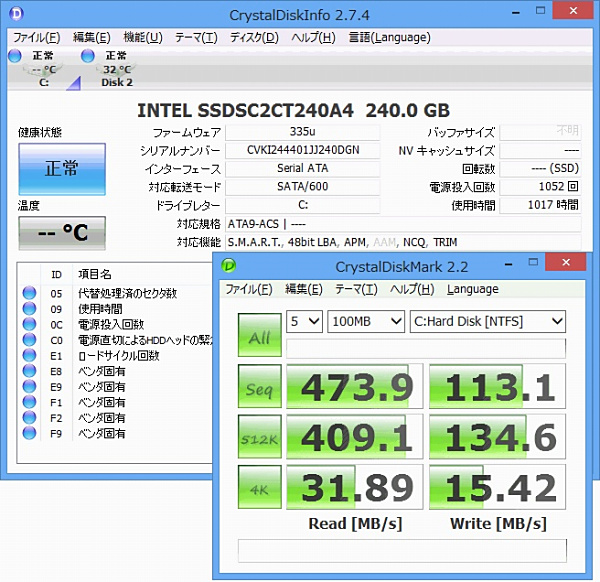
Task: Start the Seq benchmark test
Action: coord(259,386)
